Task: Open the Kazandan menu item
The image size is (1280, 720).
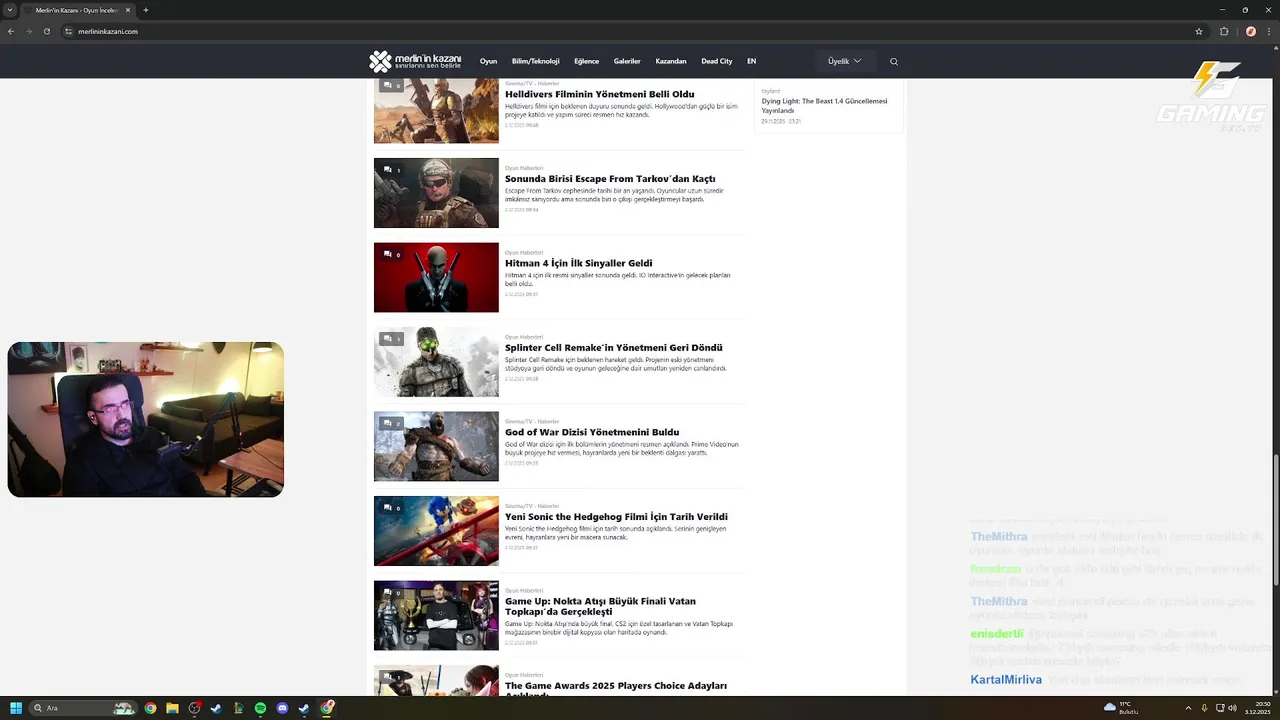Action: pyautogui.click(x=671, y=61)
